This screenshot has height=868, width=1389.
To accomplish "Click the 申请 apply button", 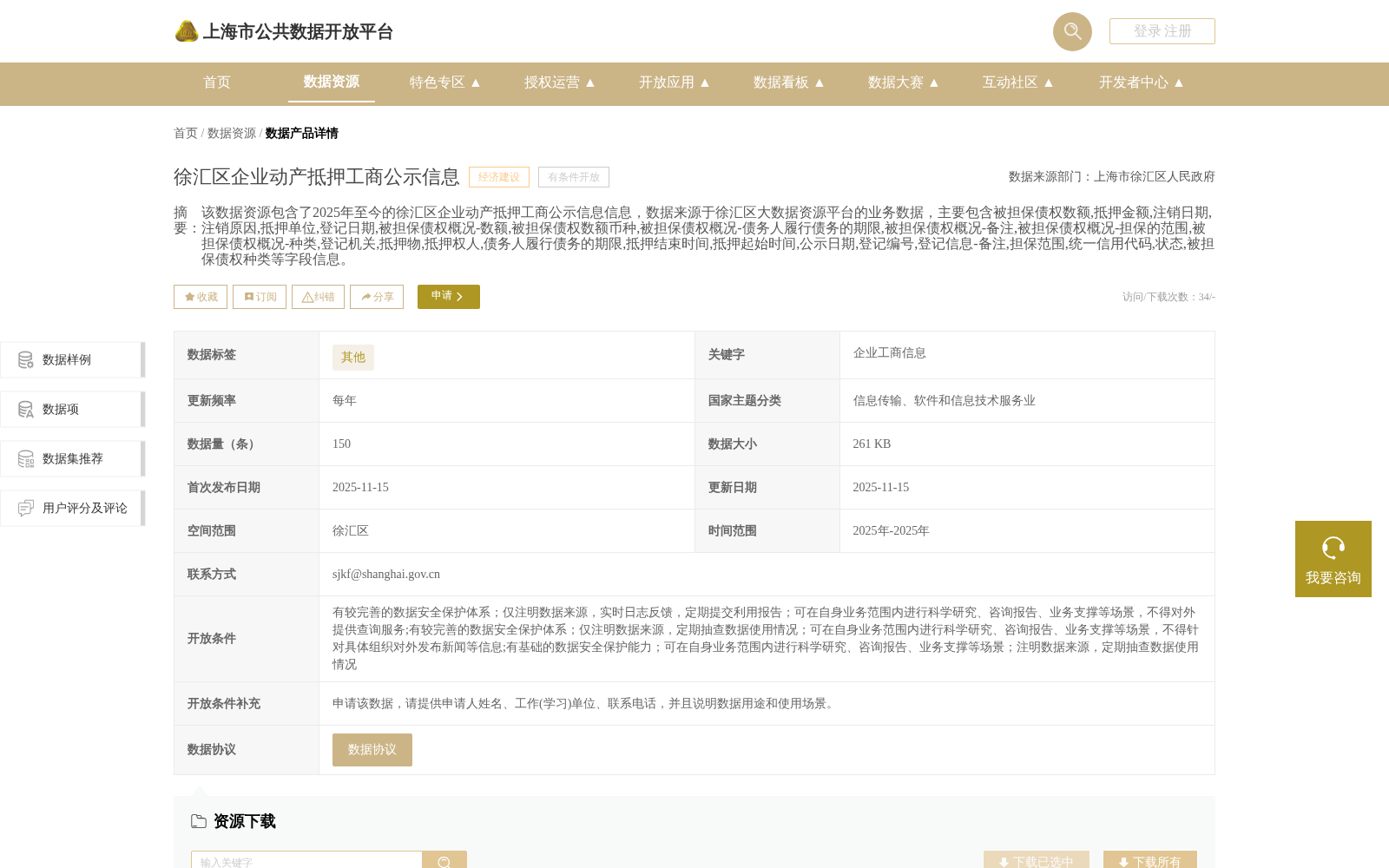I will tap(449, 297).
